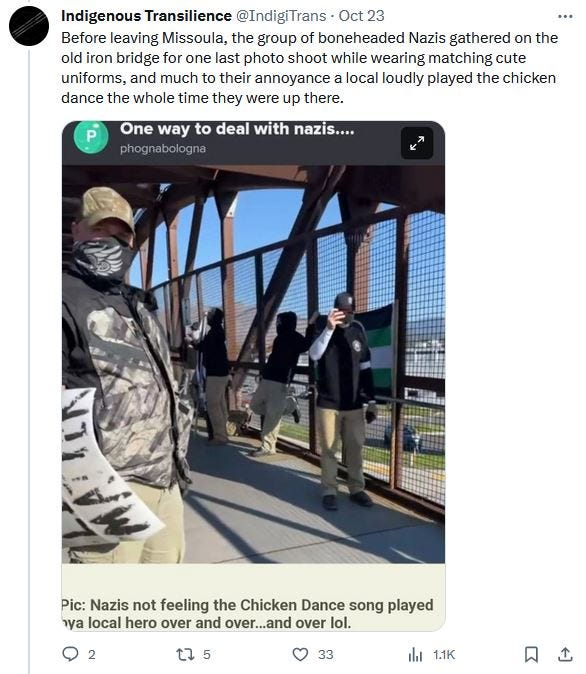This screenshot has height=674, width=586.
Task: Click the green phognabologna avatar icon
Action: click(91, 137)
